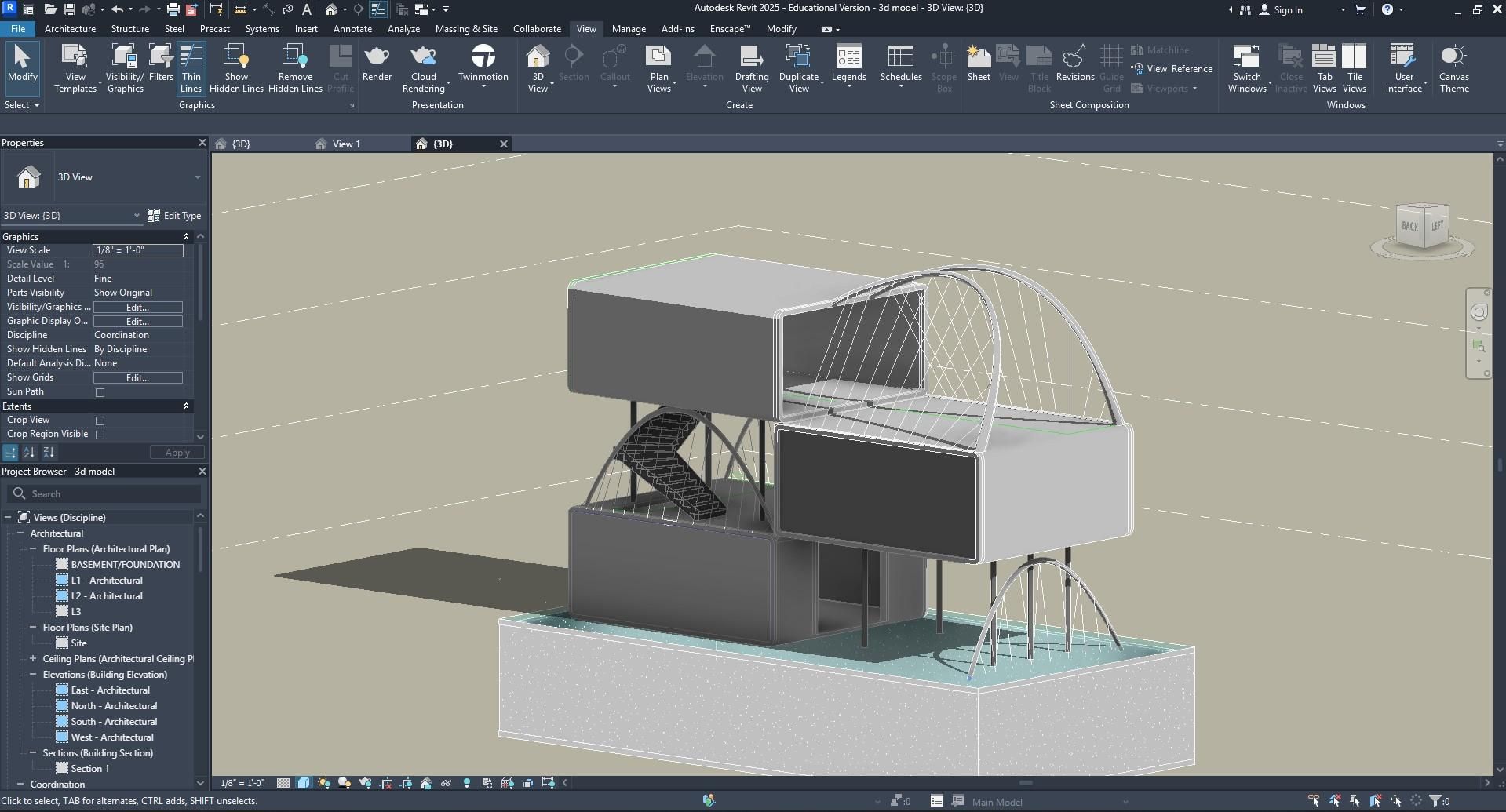Open the Architecture ribbon tab

70,29
